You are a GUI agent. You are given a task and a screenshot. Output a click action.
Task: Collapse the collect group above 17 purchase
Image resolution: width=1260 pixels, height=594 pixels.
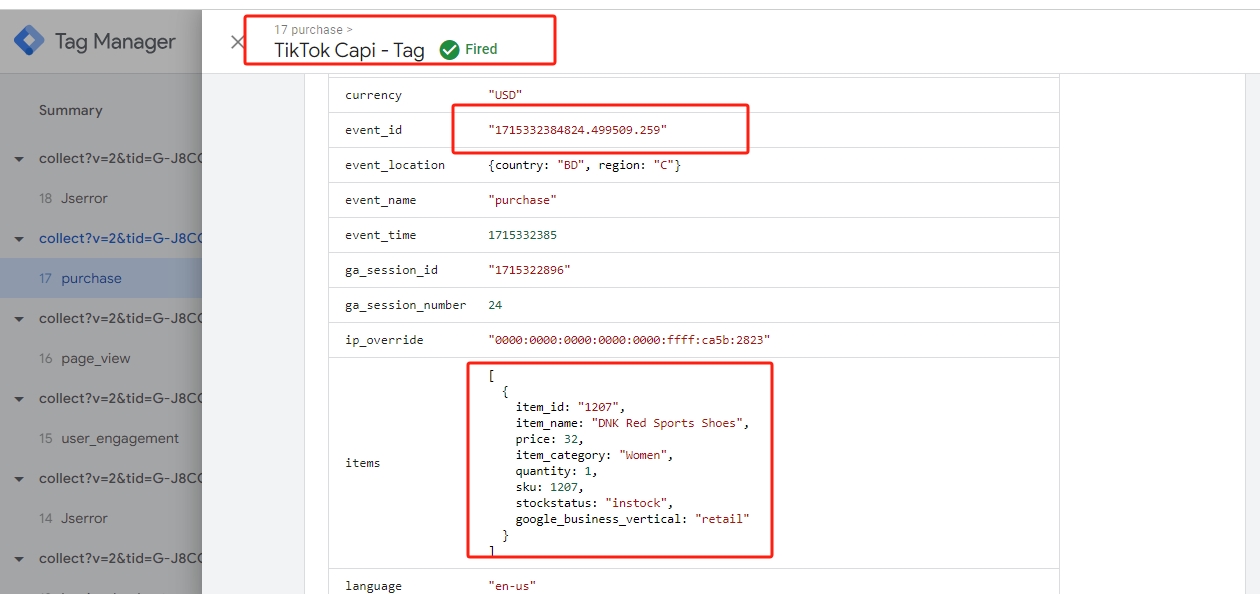click(18, 239)
